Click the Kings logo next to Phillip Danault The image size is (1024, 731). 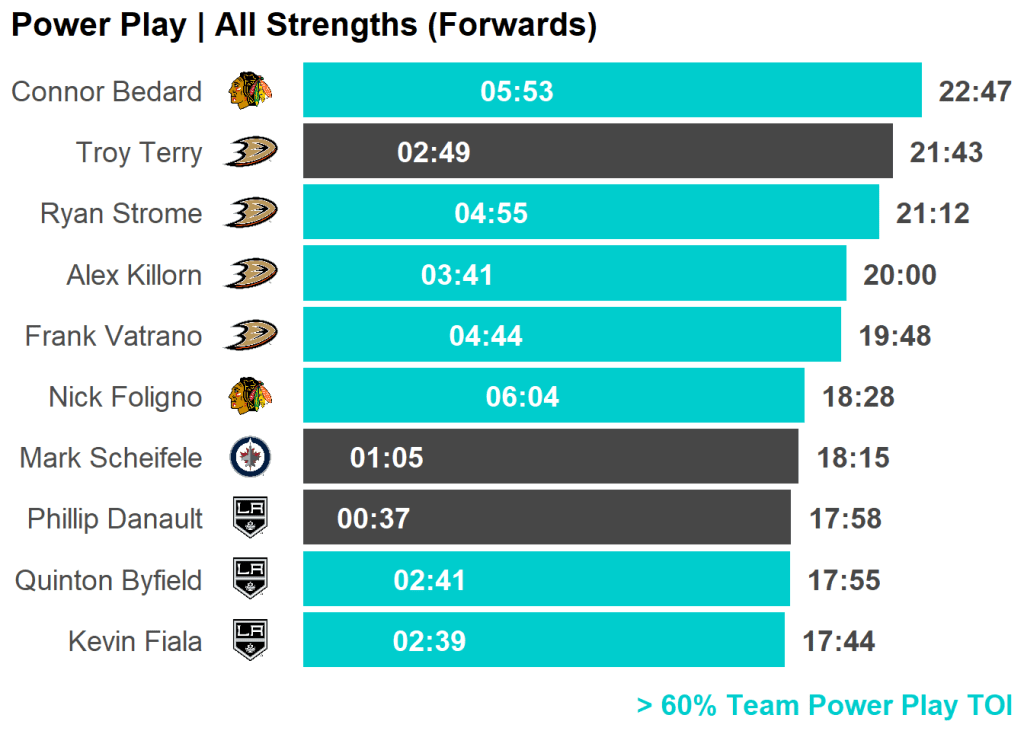click(x=250, y=518)
